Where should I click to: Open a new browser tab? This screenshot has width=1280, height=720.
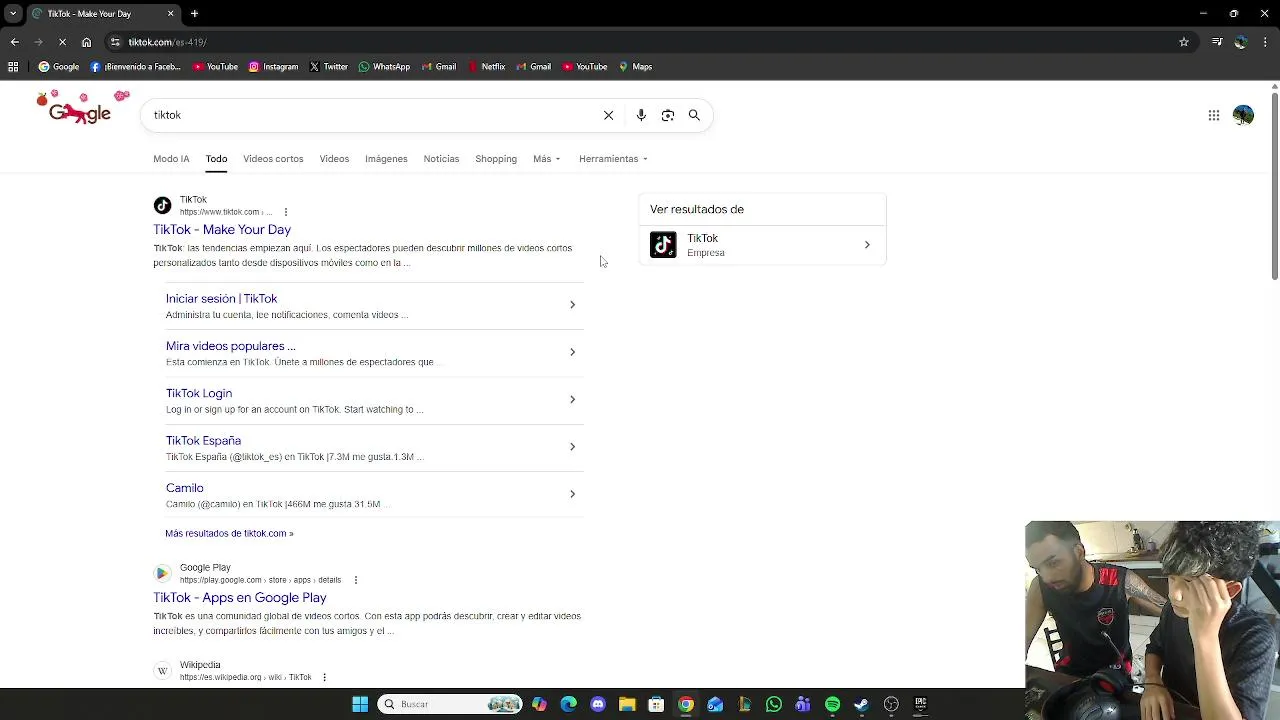pos(194,14)
